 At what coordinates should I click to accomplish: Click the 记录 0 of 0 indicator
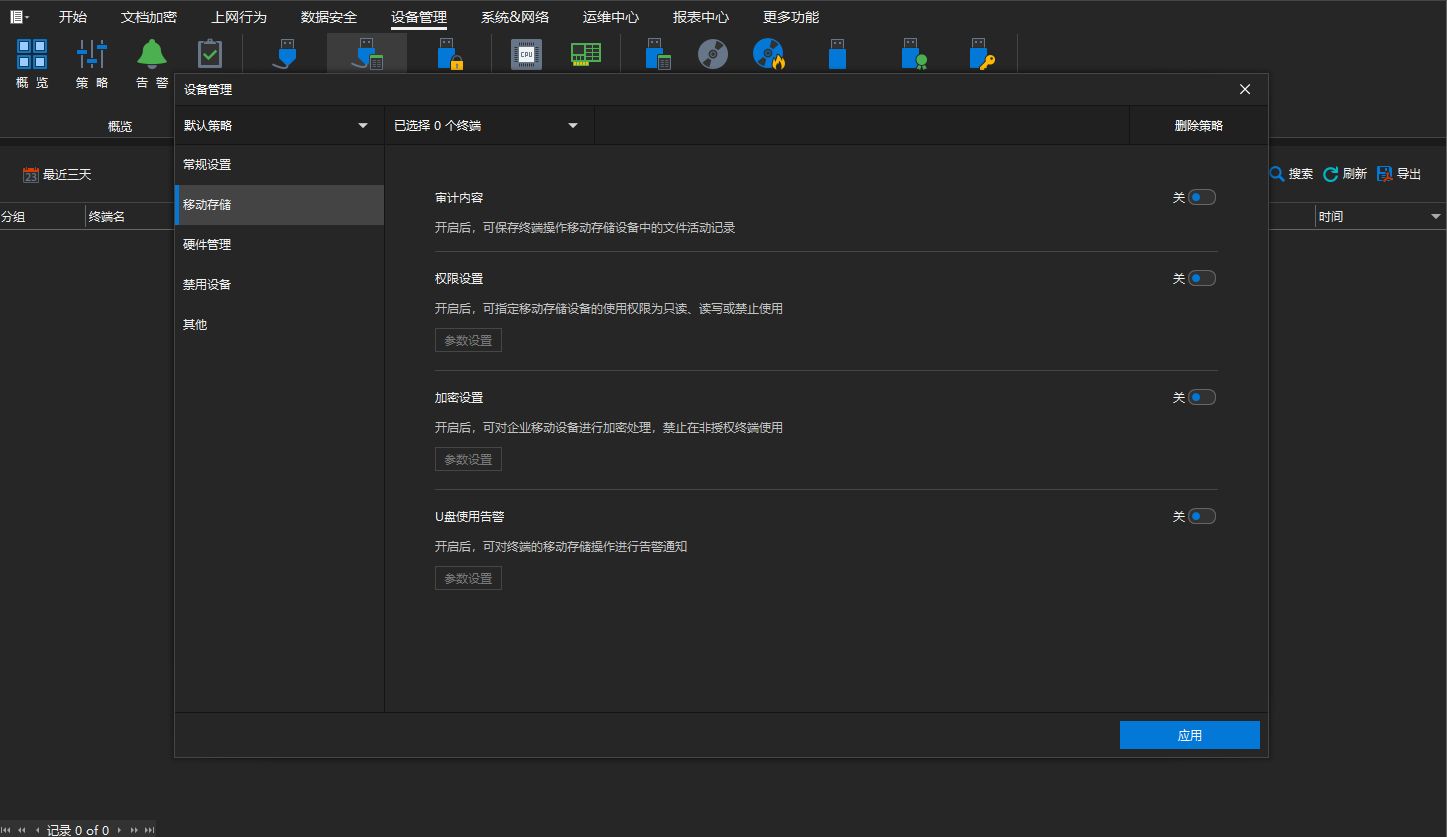[x=78, y=830]
